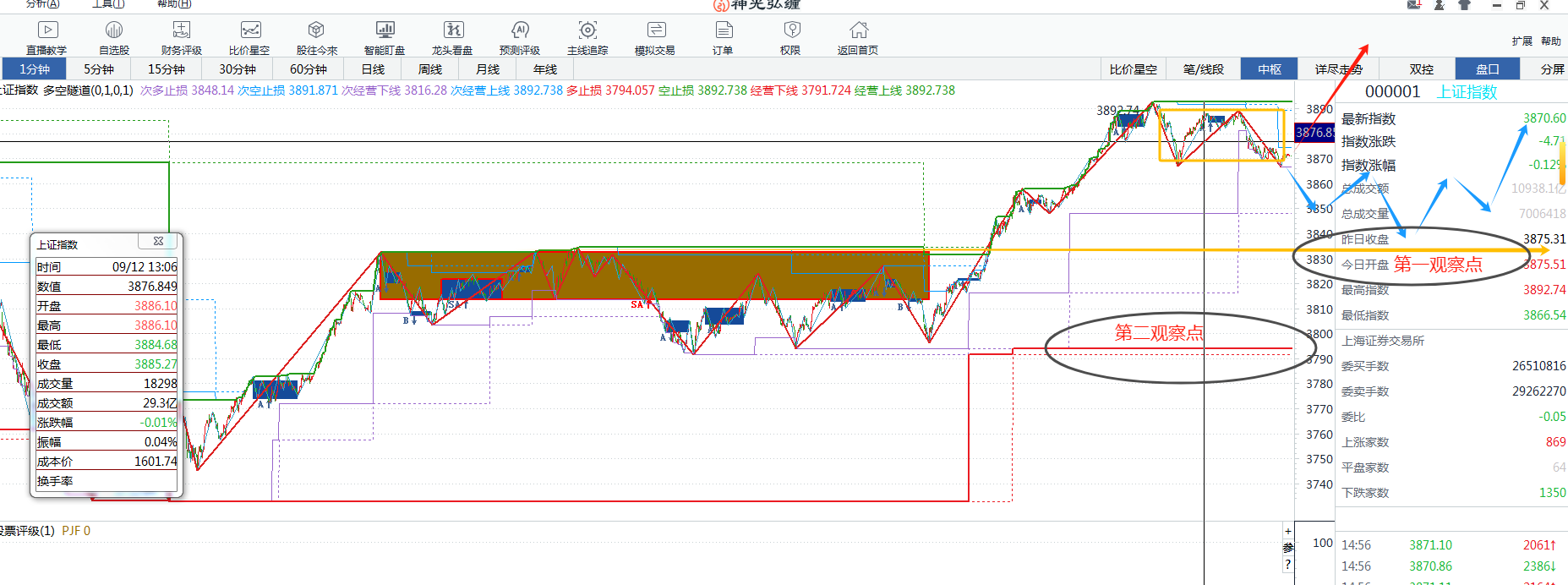
Task: Enable the 笔/线段 overlay
Action: [1204, 69]
